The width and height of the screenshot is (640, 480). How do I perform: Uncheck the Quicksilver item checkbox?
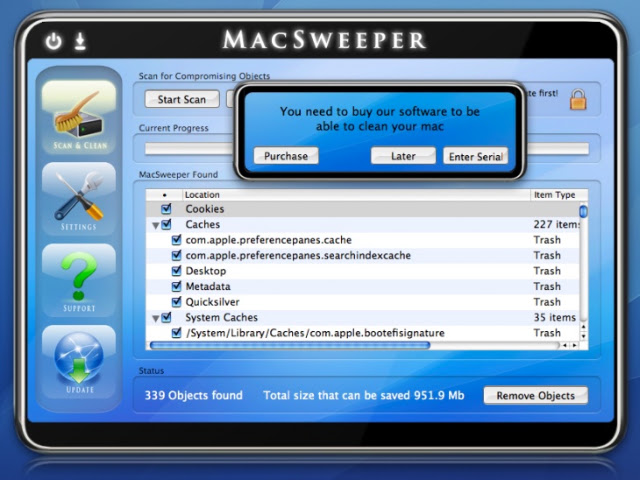176,302
